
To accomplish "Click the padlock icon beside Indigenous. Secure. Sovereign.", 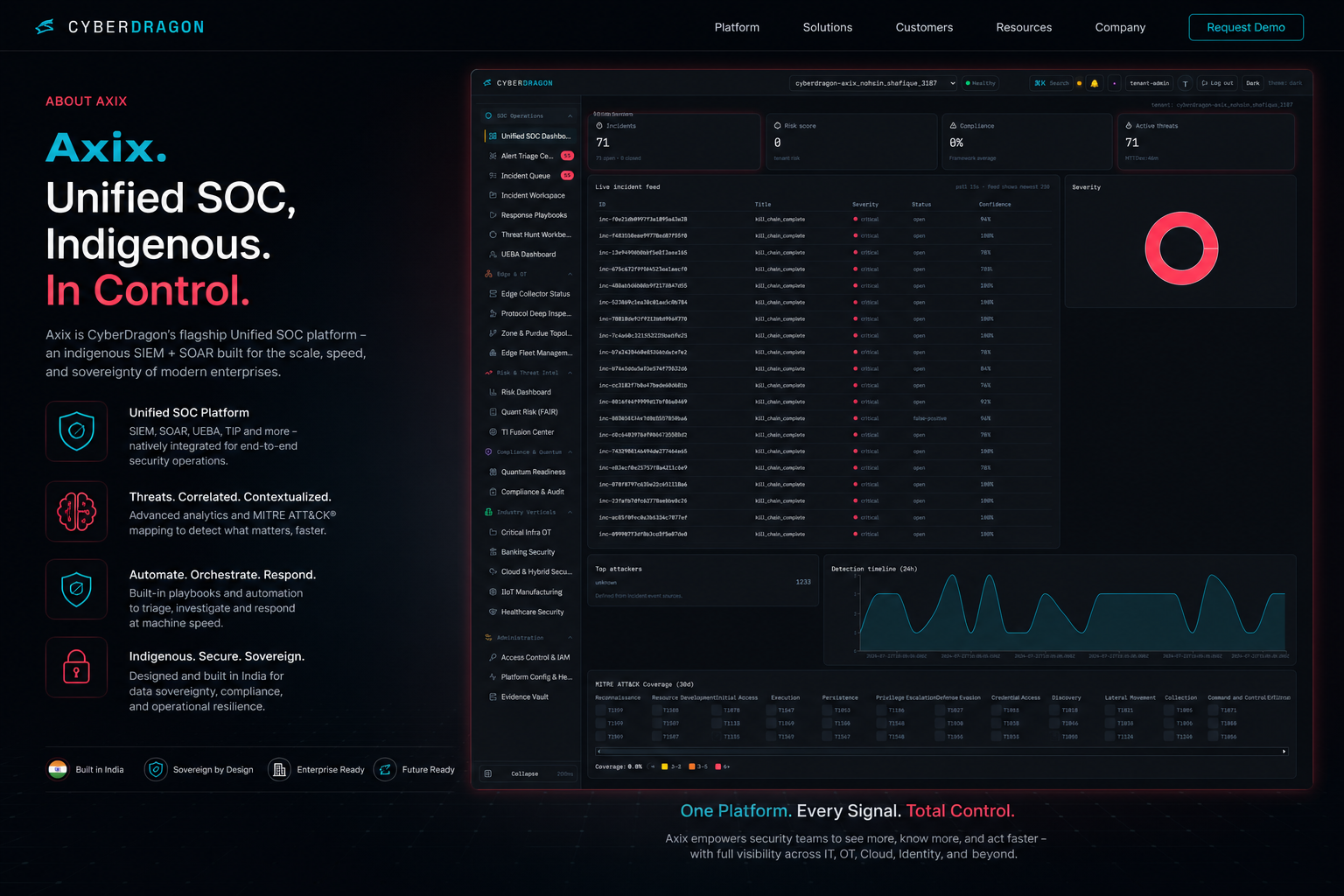I will click(76, 668).
